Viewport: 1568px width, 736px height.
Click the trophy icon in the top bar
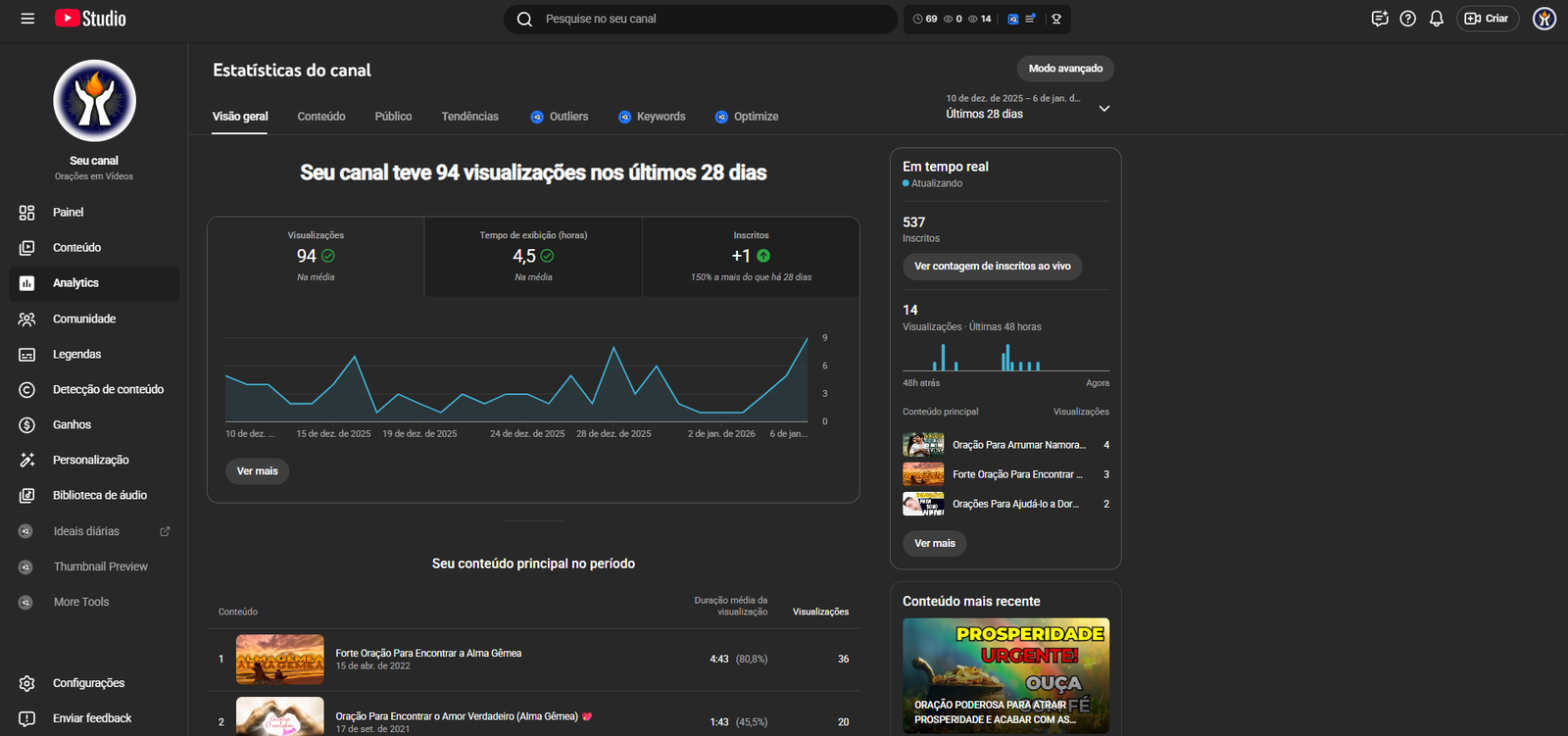pos(1056,19)
